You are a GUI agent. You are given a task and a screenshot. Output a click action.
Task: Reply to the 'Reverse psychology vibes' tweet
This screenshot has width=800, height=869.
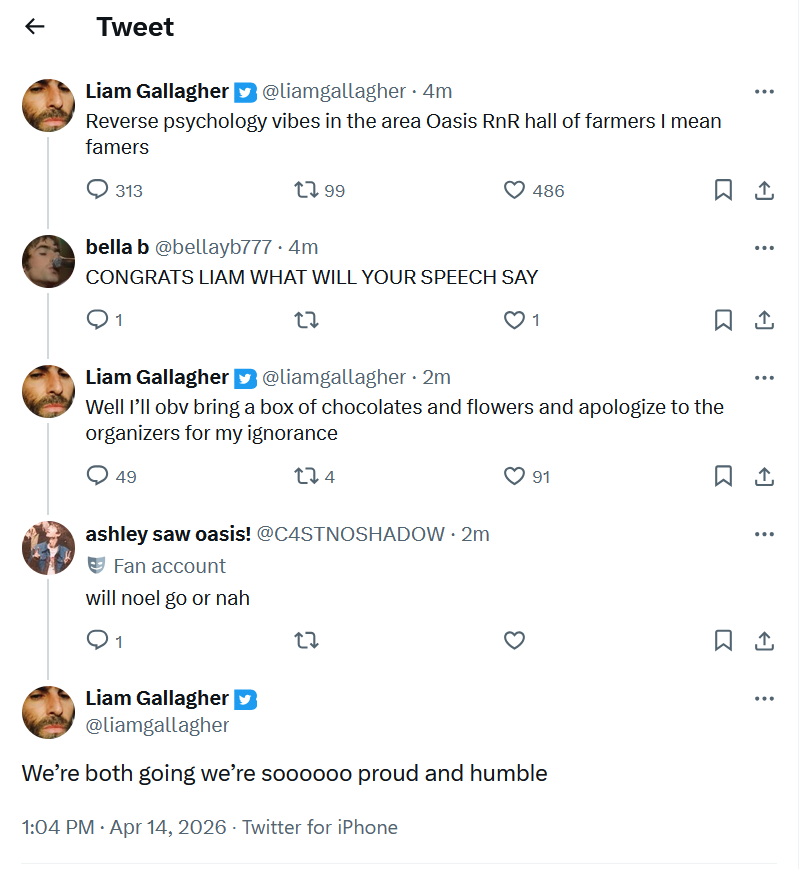click(x=98, y=190)
